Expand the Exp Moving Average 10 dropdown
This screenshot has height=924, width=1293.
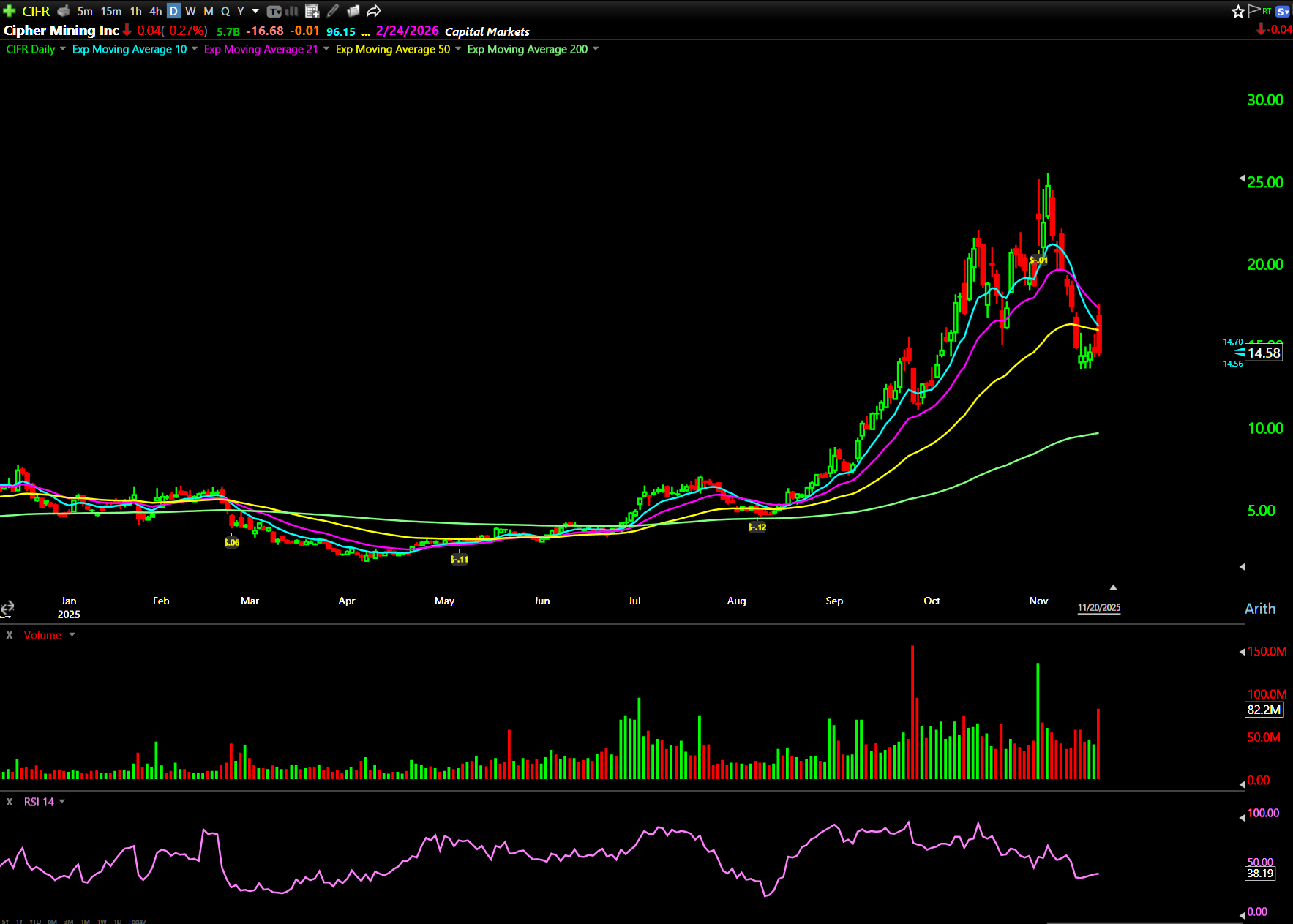coord(195,49)
